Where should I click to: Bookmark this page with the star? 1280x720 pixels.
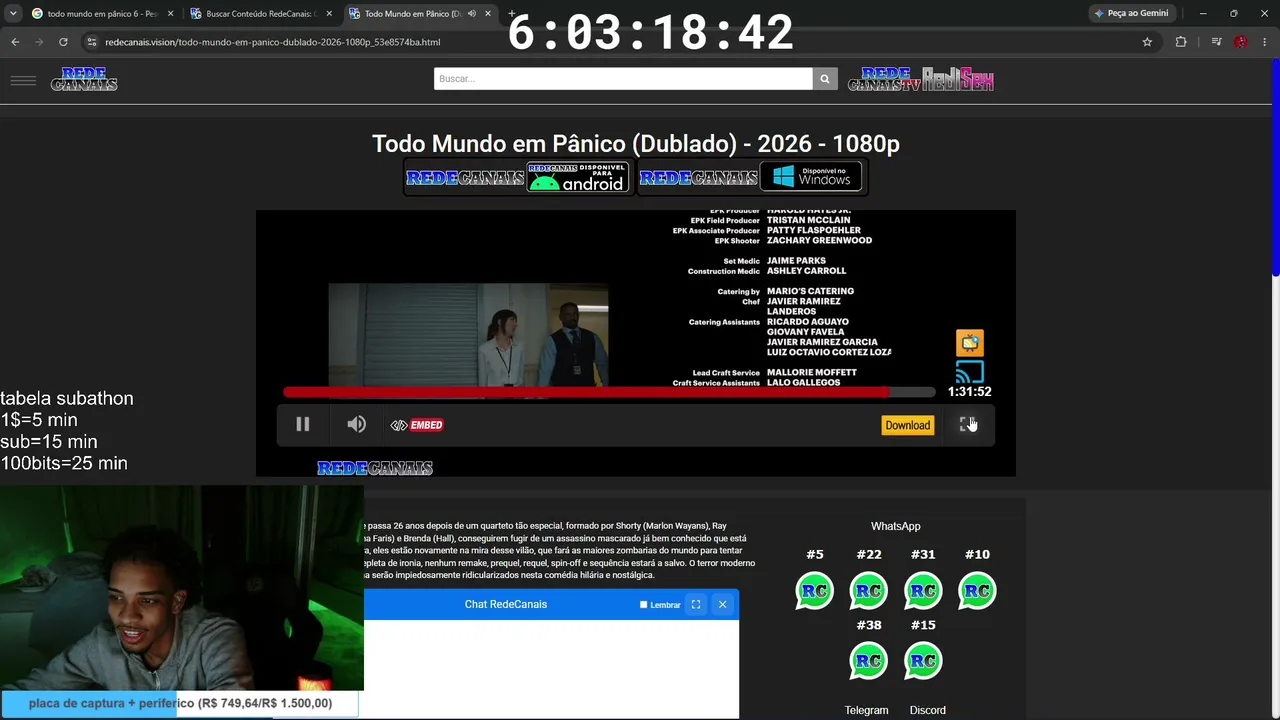click(x=1147, y=42)
